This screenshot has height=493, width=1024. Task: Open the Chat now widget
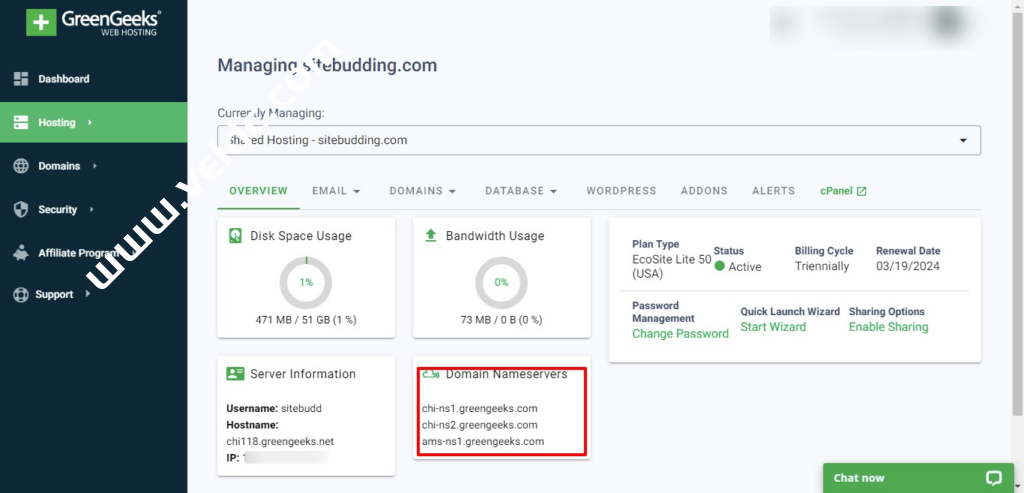coord(917,478)
